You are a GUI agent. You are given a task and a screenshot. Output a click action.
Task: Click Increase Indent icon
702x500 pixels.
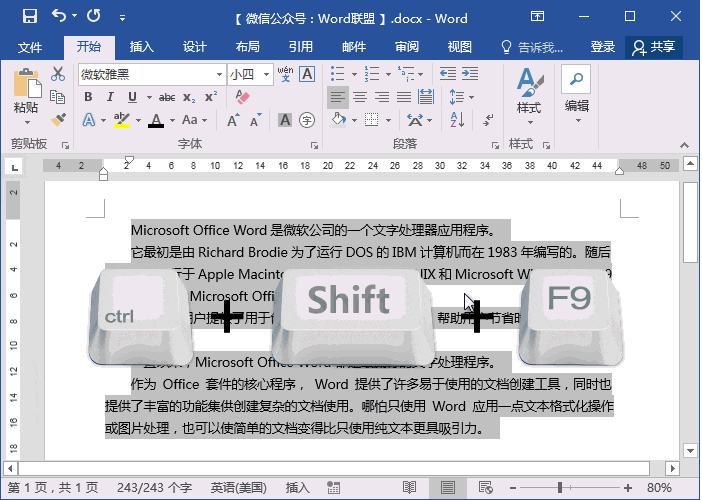[x=470, y=74]
